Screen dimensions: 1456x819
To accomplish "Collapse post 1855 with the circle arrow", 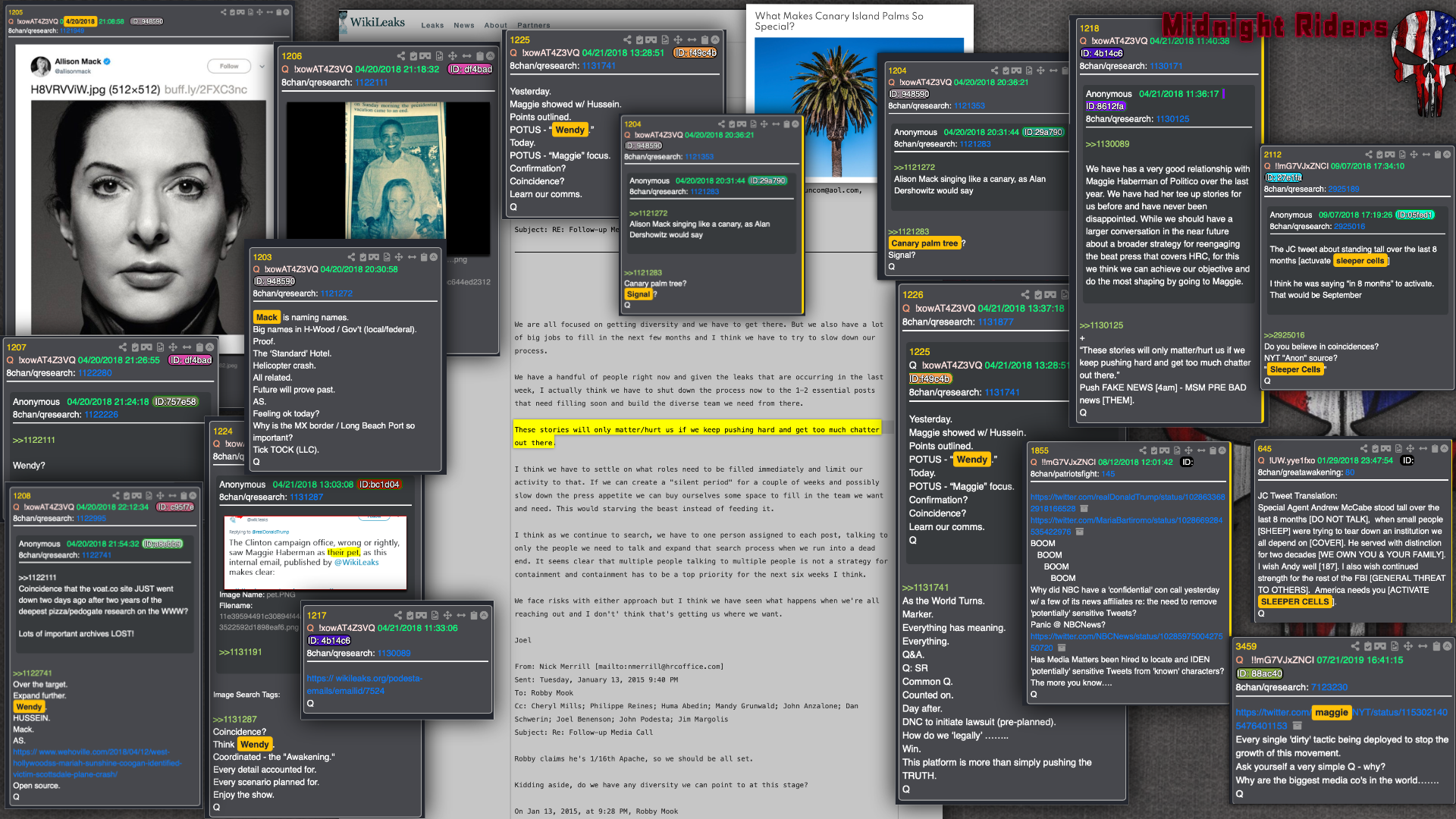I will click(x=1222, y=450).
